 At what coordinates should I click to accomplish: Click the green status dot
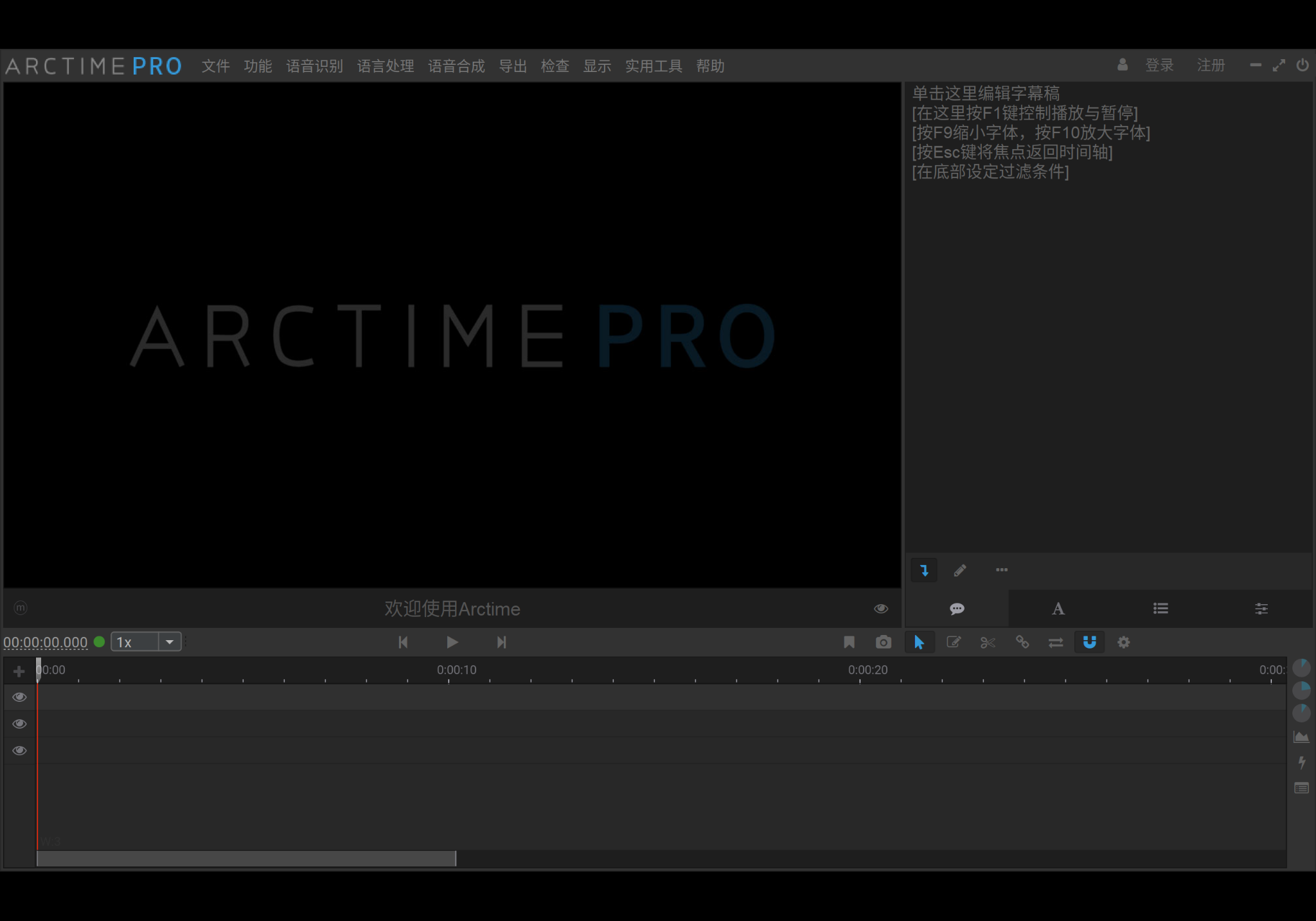(100, 641)
